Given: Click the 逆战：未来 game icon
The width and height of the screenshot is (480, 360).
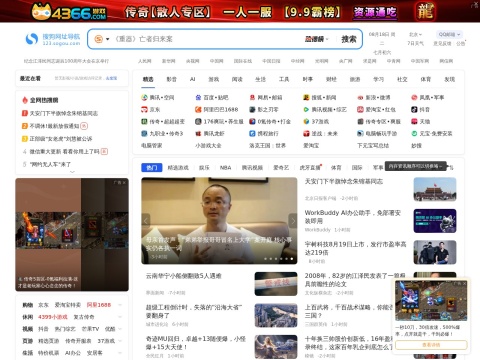Looking at the screenshot, I should pos(306,133).
